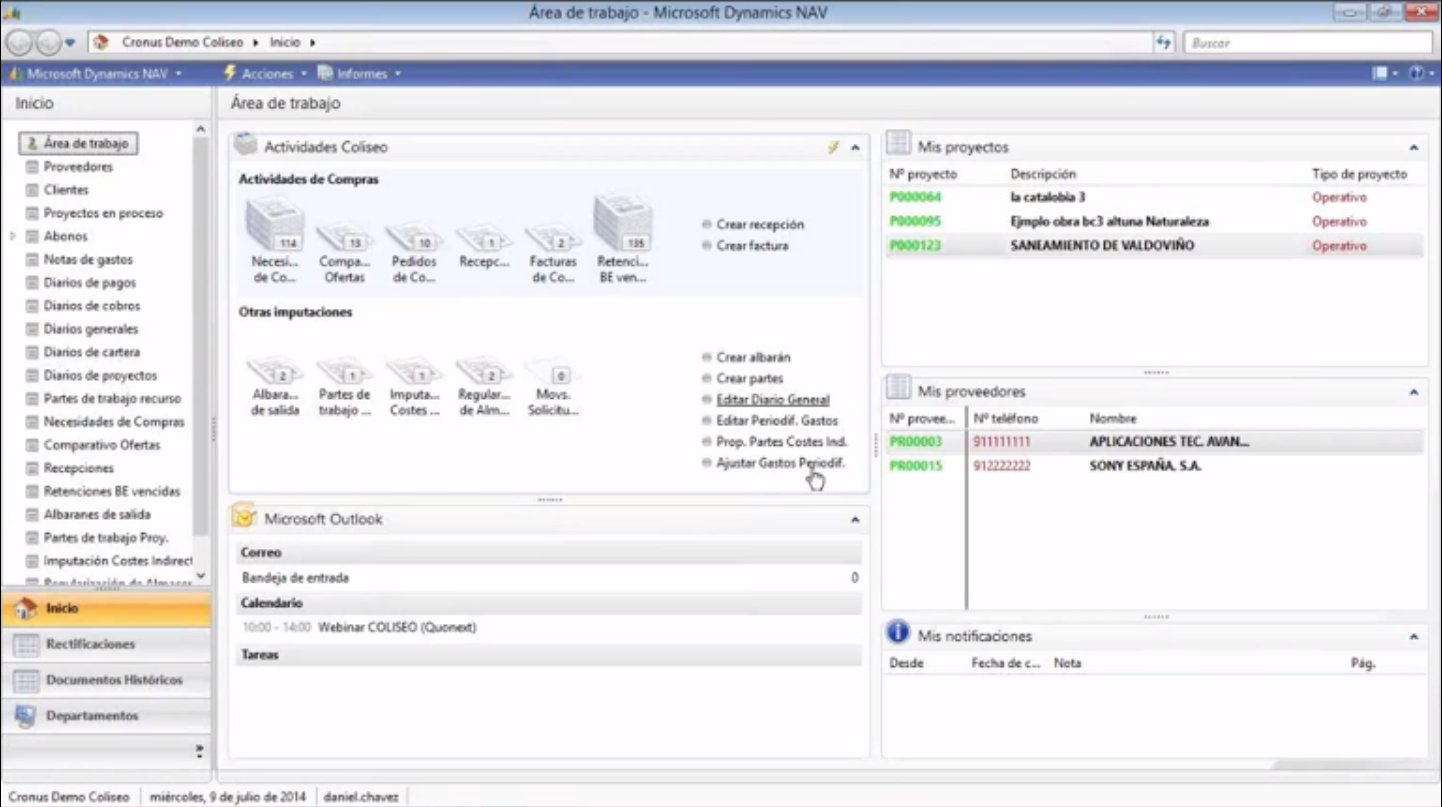Click the Editar Diario General link
The height and width of the screenshot is (807, 1442).
[x=772, y=400]
